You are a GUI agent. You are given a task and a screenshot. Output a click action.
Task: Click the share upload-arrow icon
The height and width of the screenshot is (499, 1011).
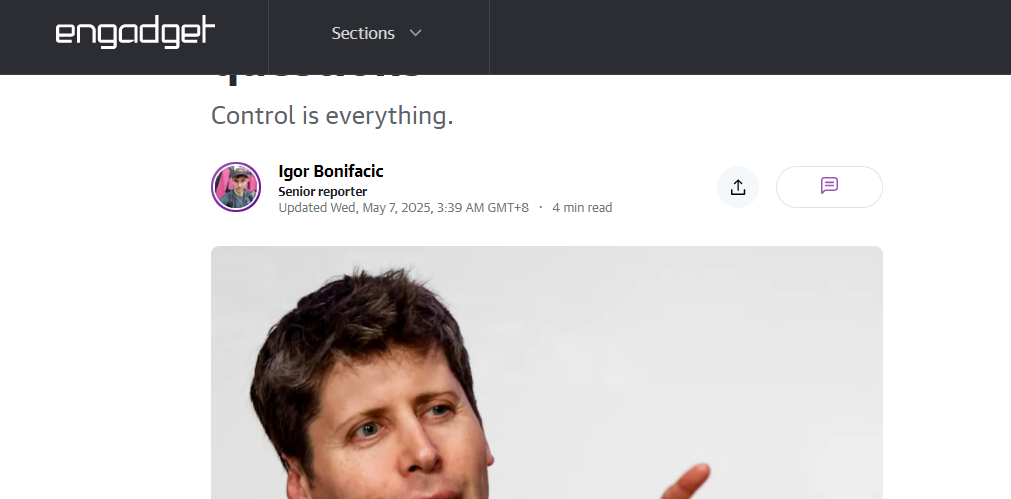coord(738,187)
